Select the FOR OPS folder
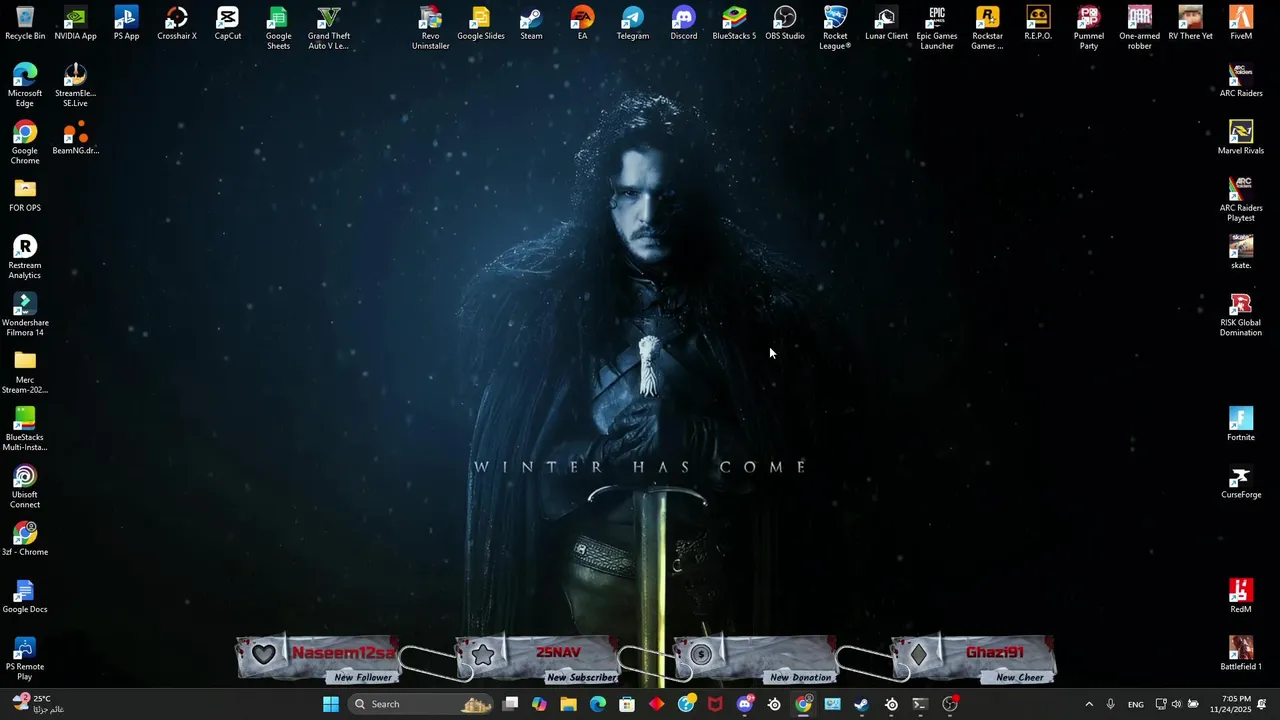 point(25,195)
